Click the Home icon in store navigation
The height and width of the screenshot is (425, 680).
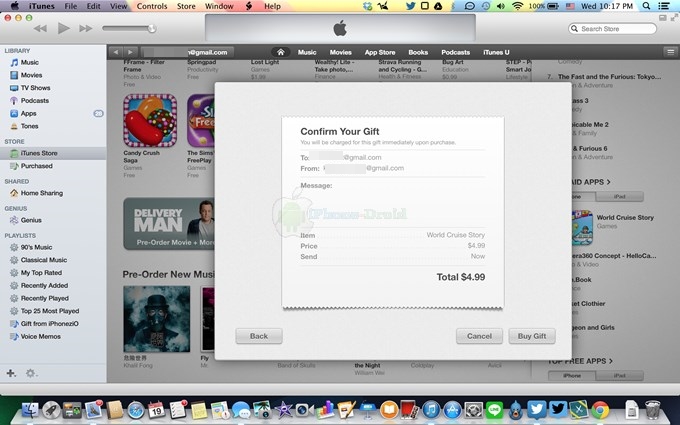point(281,52)
